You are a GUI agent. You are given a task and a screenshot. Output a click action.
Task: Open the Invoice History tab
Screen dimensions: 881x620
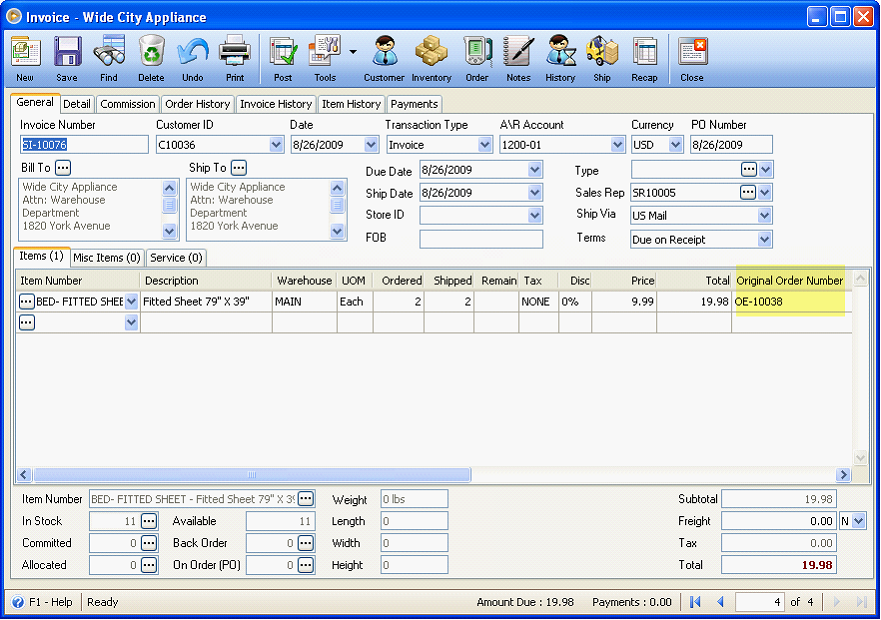click(x=276, y=104)
